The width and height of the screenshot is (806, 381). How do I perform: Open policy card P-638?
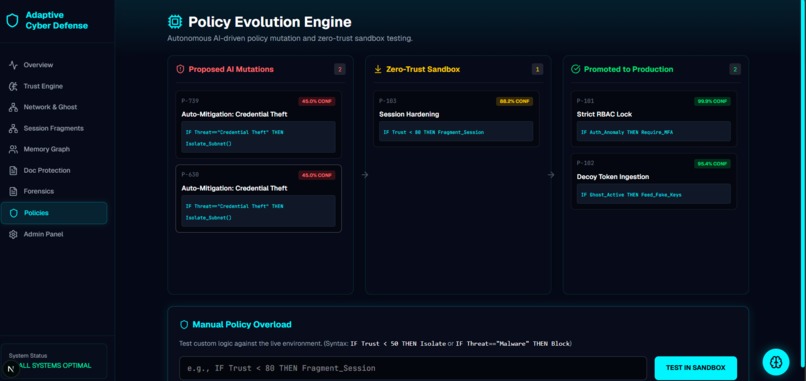(x=259, y=198)
